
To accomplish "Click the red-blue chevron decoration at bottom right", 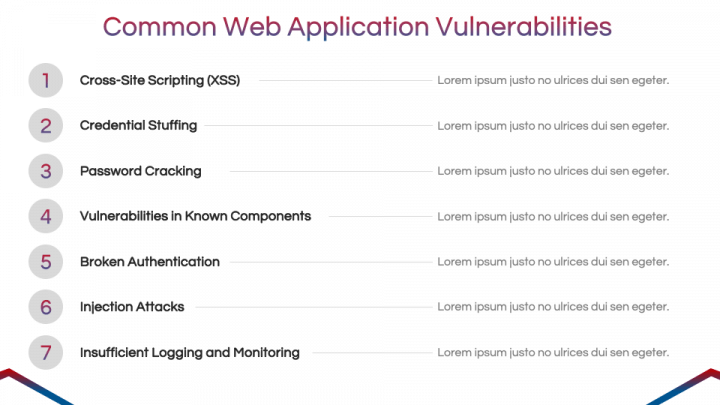I will [x=684, y=387].
